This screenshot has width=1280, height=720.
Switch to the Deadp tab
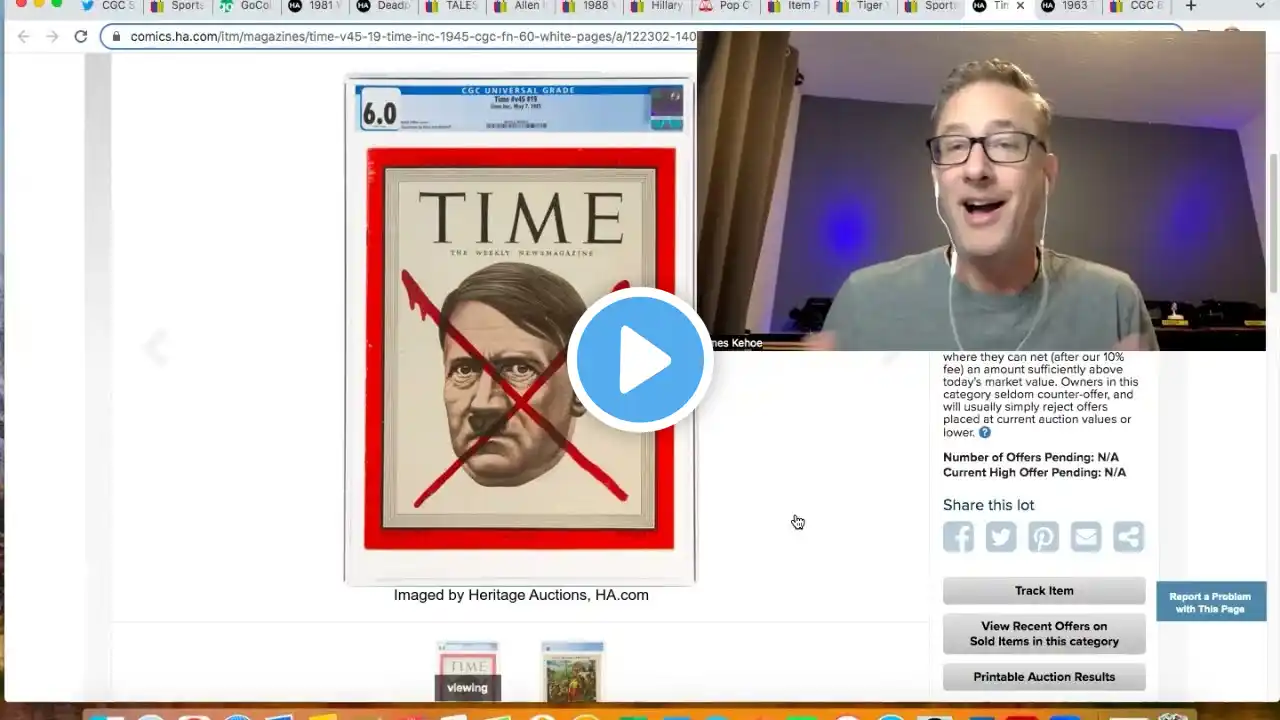384,6
